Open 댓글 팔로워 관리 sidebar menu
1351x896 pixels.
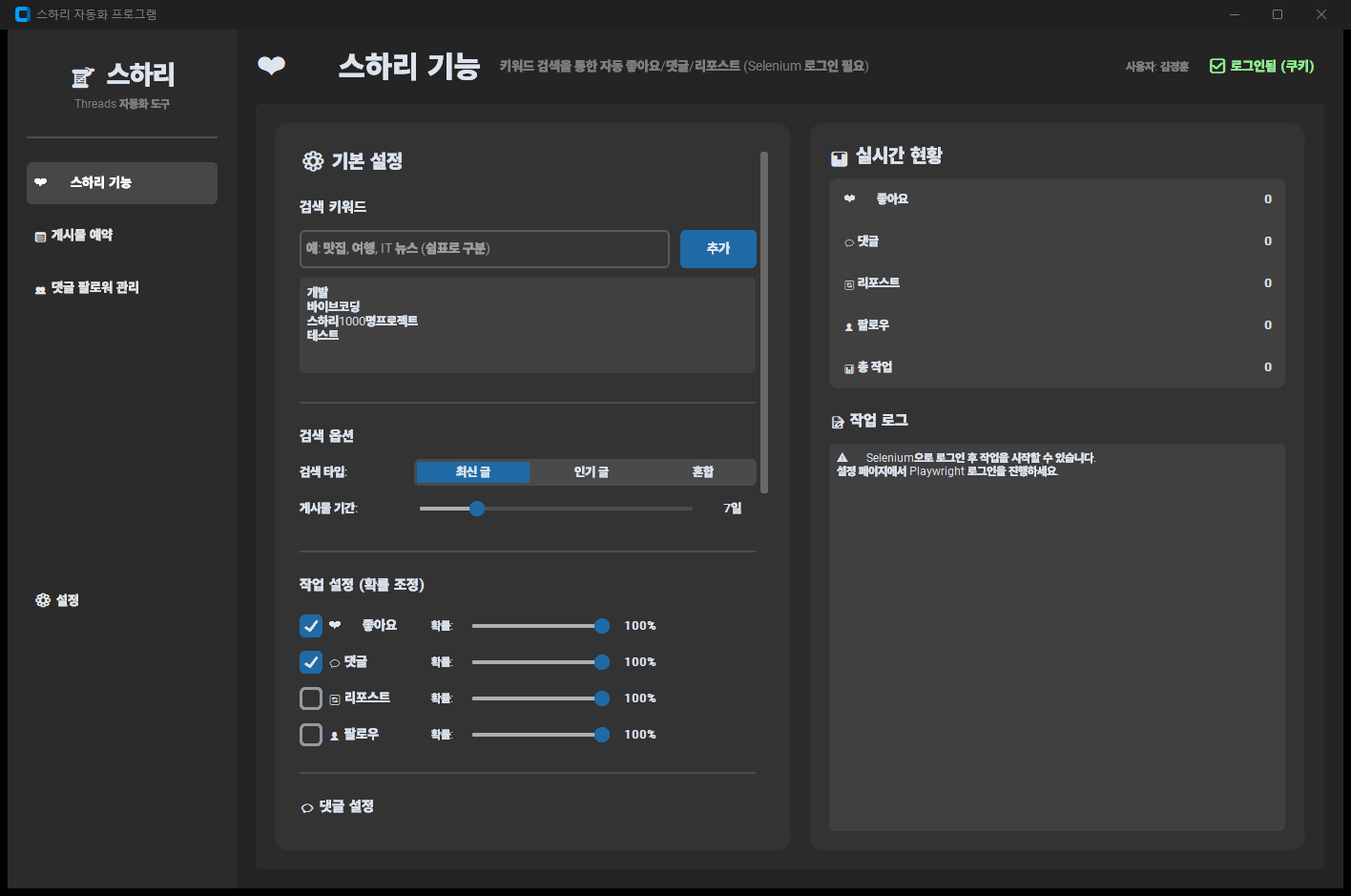[122, 288]
